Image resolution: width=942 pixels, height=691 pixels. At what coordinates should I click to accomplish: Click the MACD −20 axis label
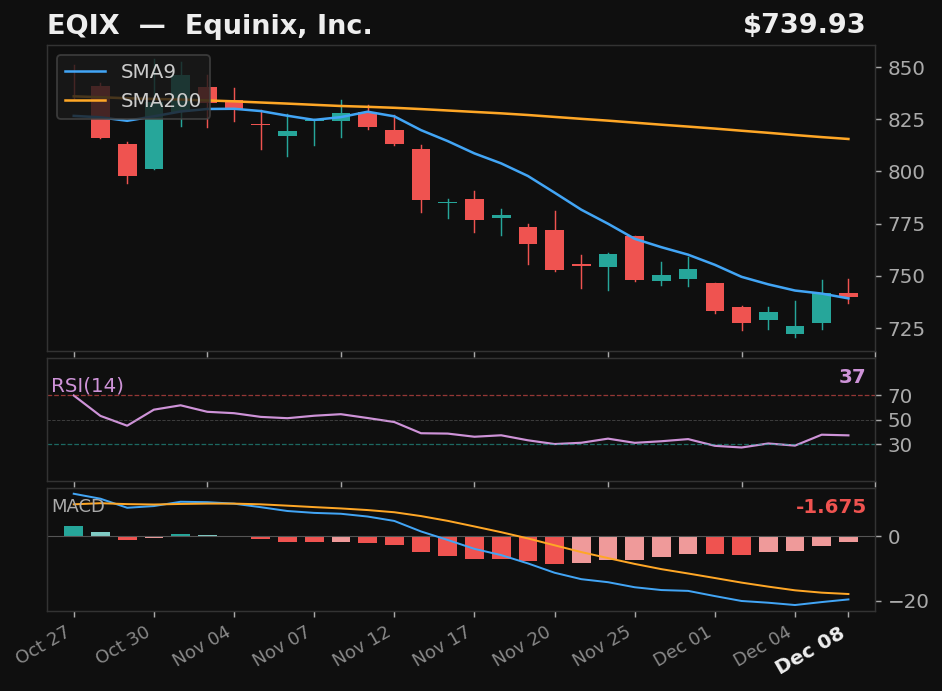coord(908,601)
